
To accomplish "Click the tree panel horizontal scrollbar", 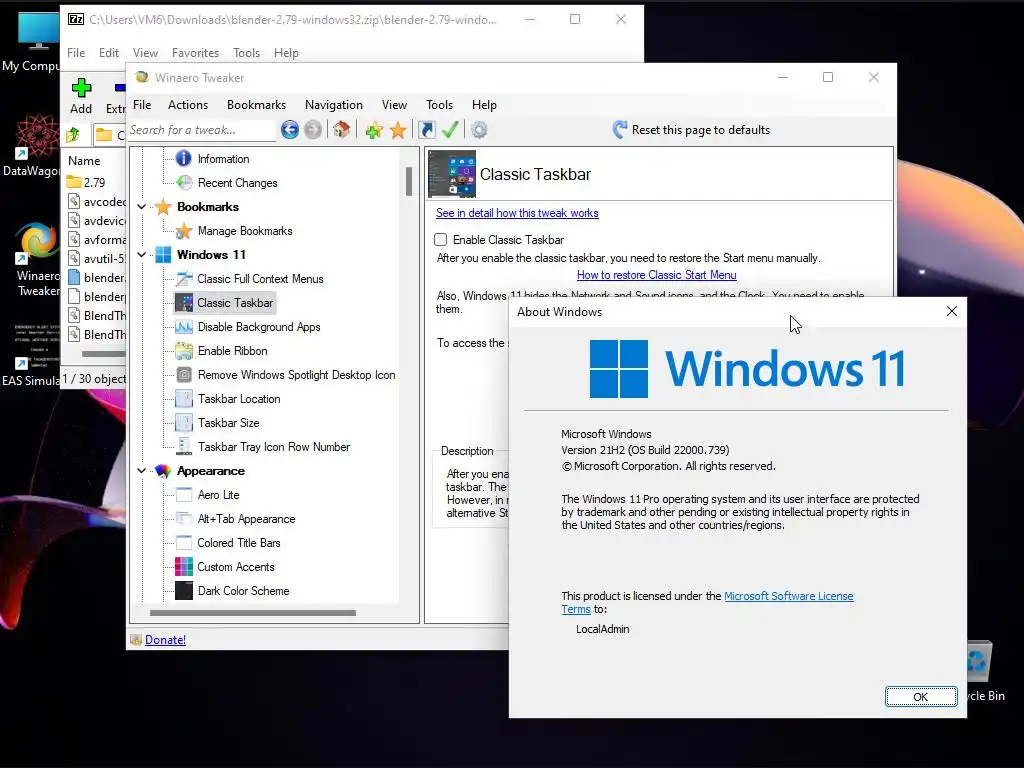I will [x=253, y=613].
